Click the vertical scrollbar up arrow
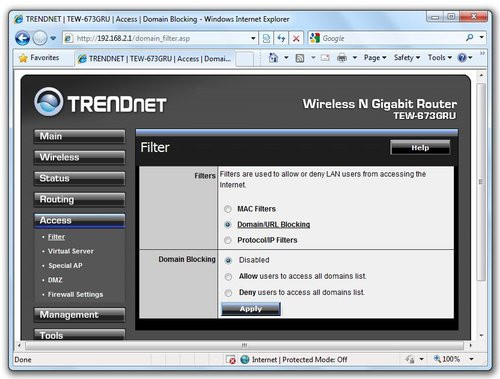This screenshot has height=379, width=500. point(481,76)
